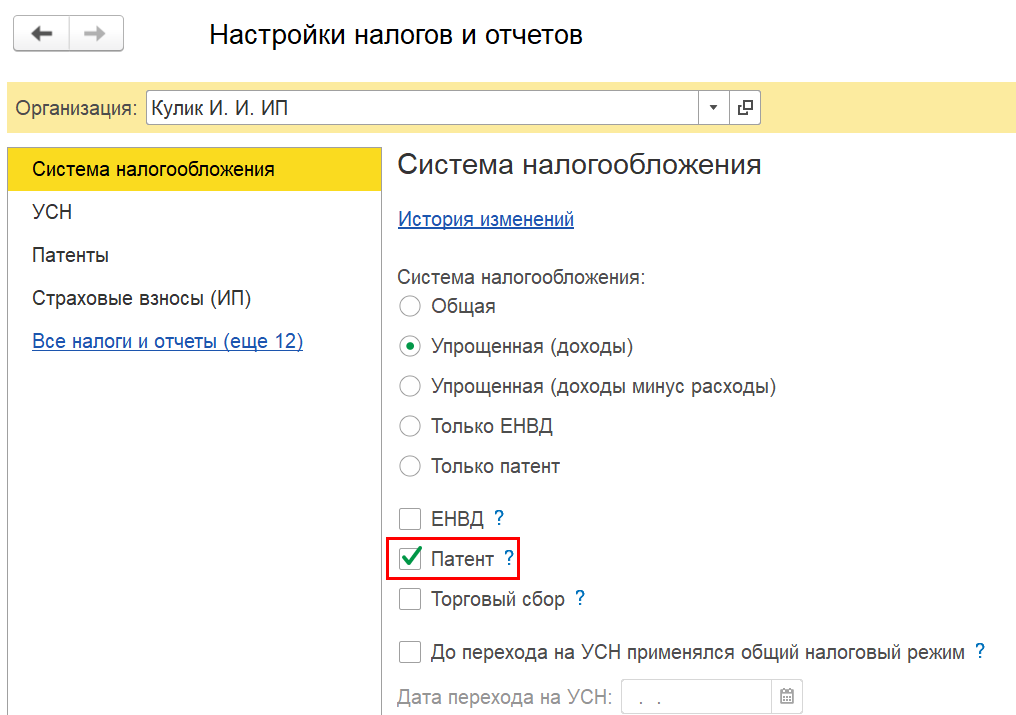Check До перехода на УСН применялся общий режим
The image size is (1016, 715).
tap(410, 651)
